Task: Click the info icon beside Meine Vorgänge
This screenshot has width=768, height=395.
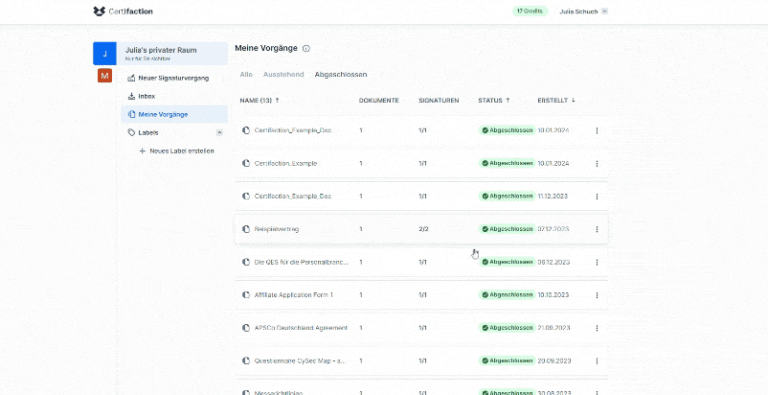Action: point(306,49)
